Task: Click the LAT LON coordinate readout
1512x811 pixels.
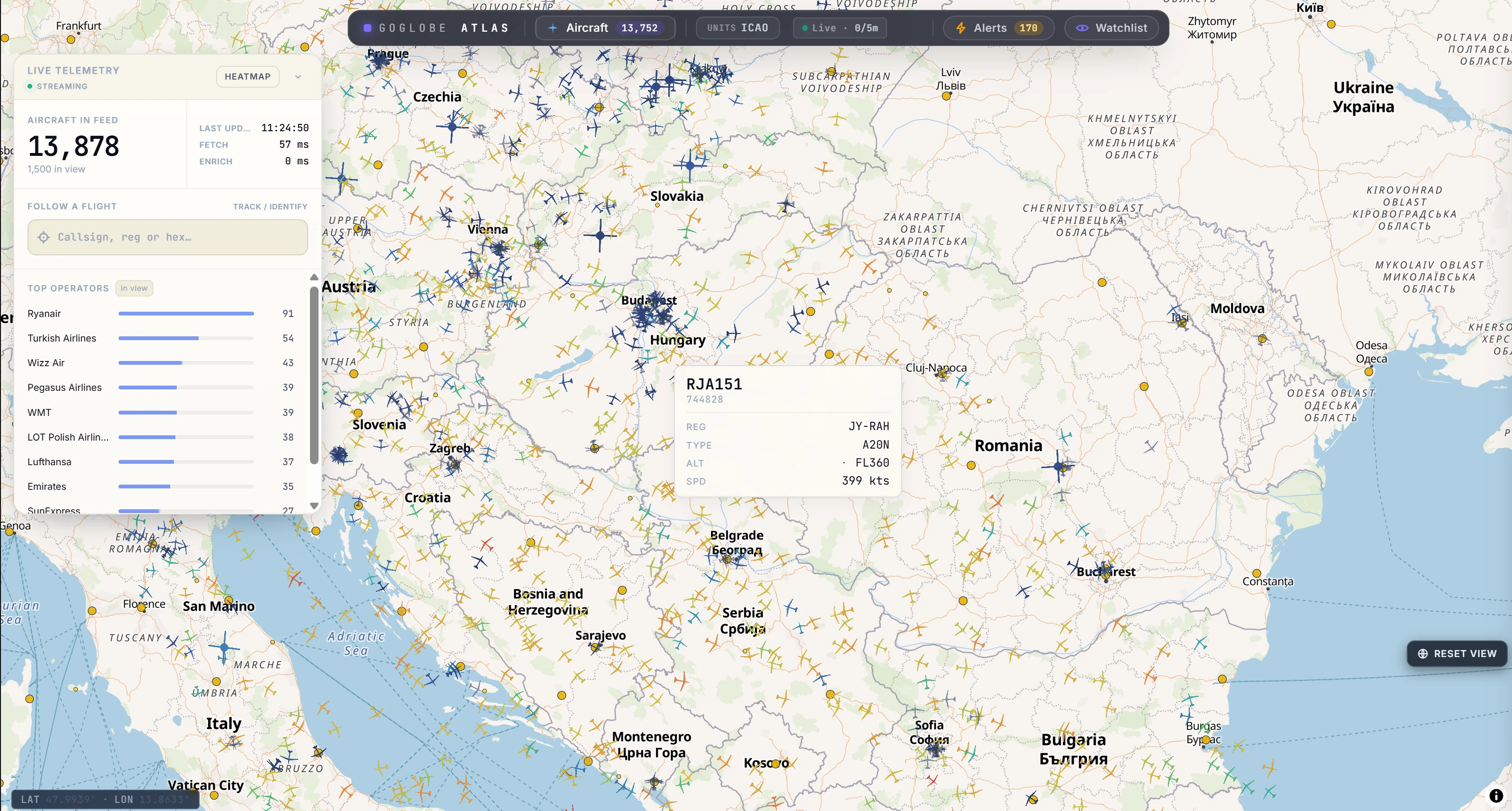Action: point(105,799)
